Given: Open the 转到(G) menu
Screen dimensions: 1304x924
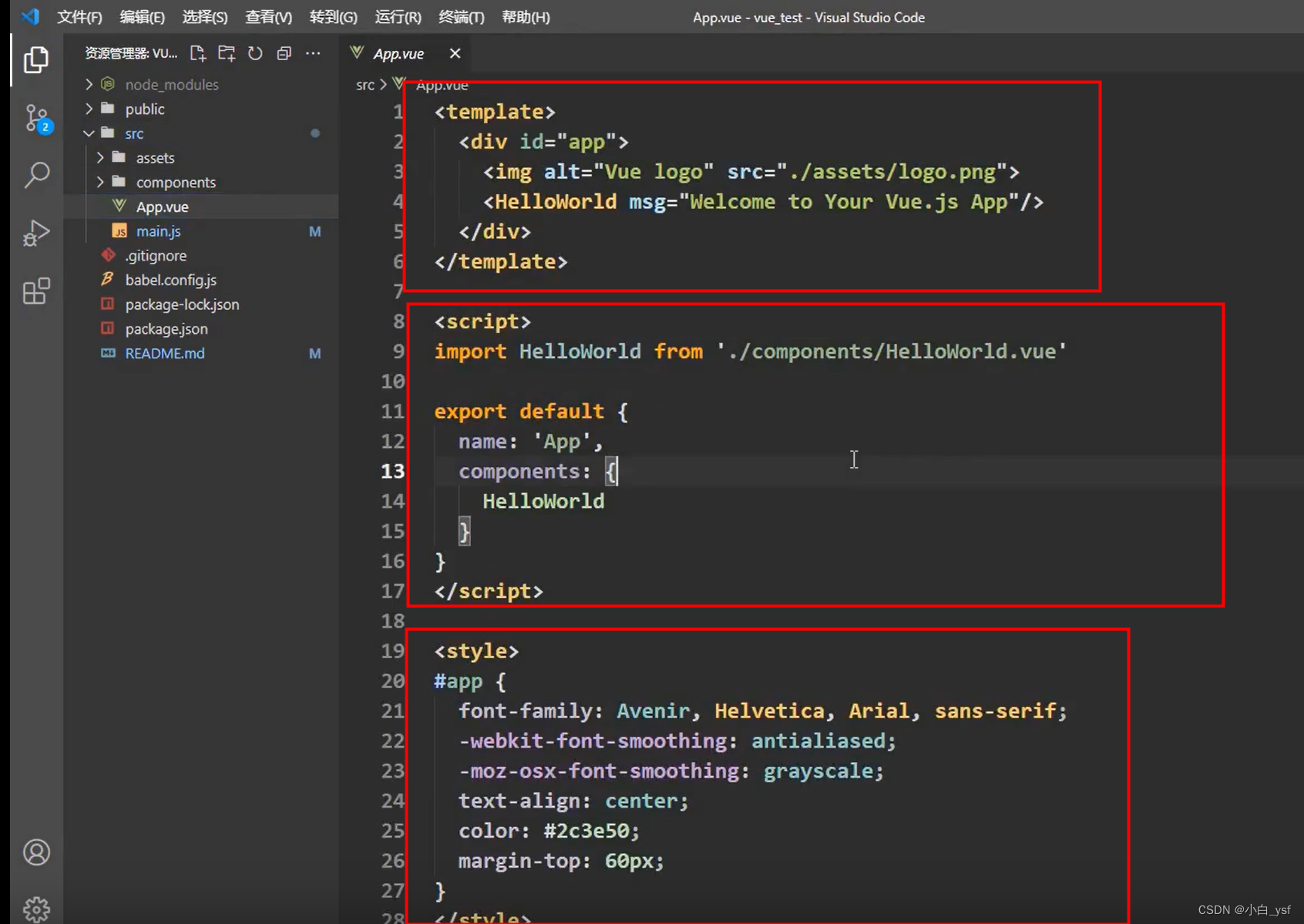Looking at the screenshot, I should tap(333, 17).
